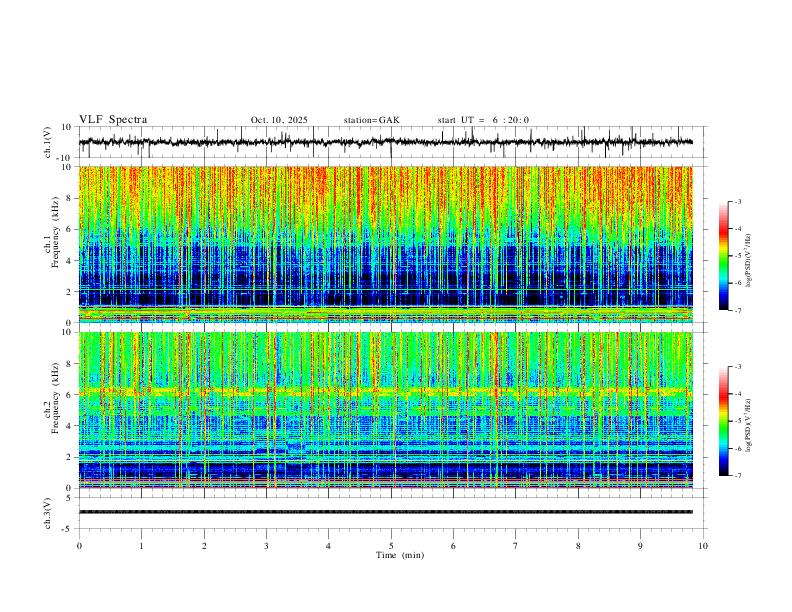Click time axis tick label "9"
This screenshot has height=612, width=792.
point(640,546)
